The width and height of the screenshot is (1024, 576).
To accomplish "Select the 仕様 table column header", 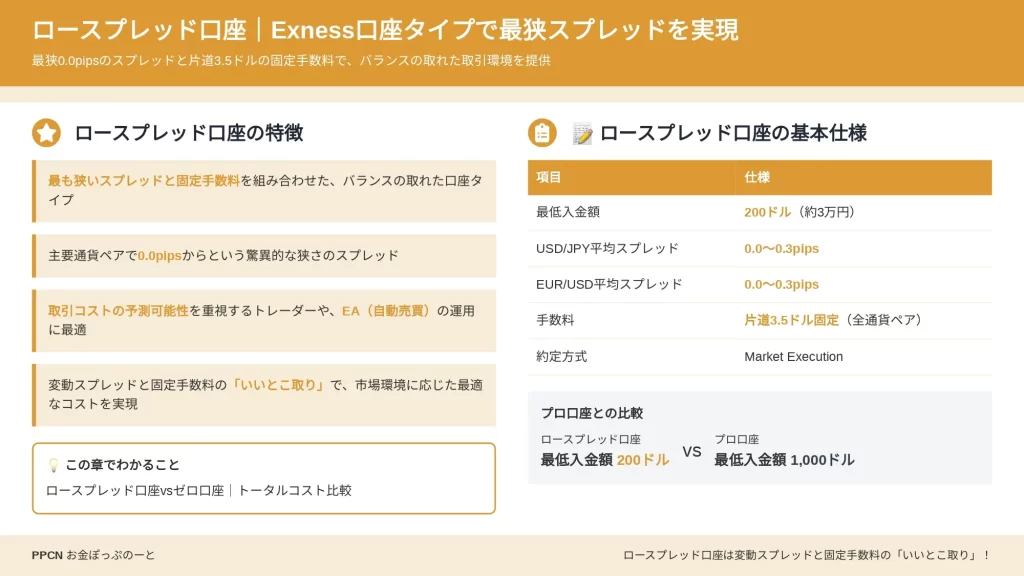I will (863, 178).
